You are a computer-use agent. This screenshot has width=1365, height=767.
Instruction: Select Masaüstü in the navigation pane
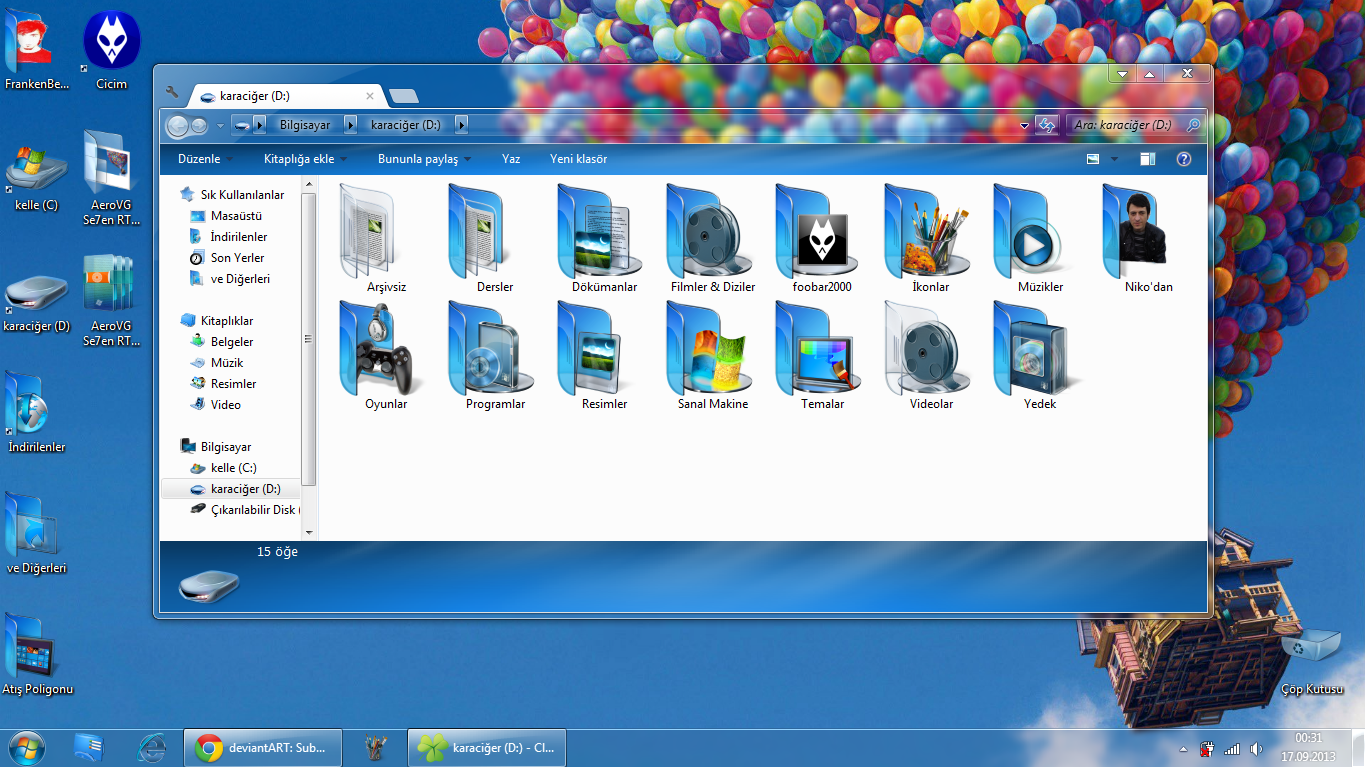click(236, 216)
